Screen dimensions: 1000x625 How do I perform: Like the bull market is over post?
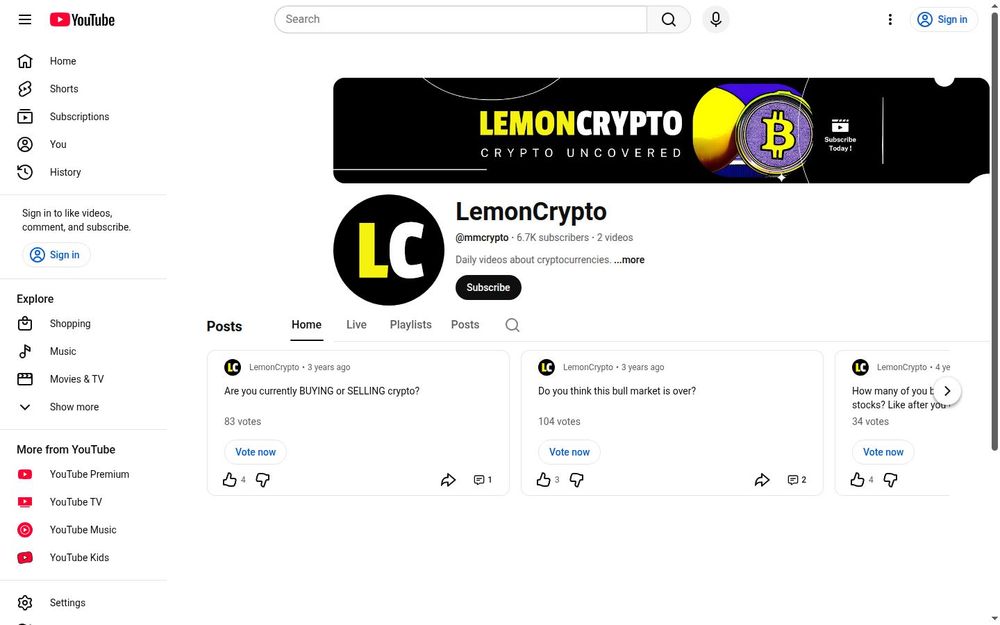click(543, 480)
